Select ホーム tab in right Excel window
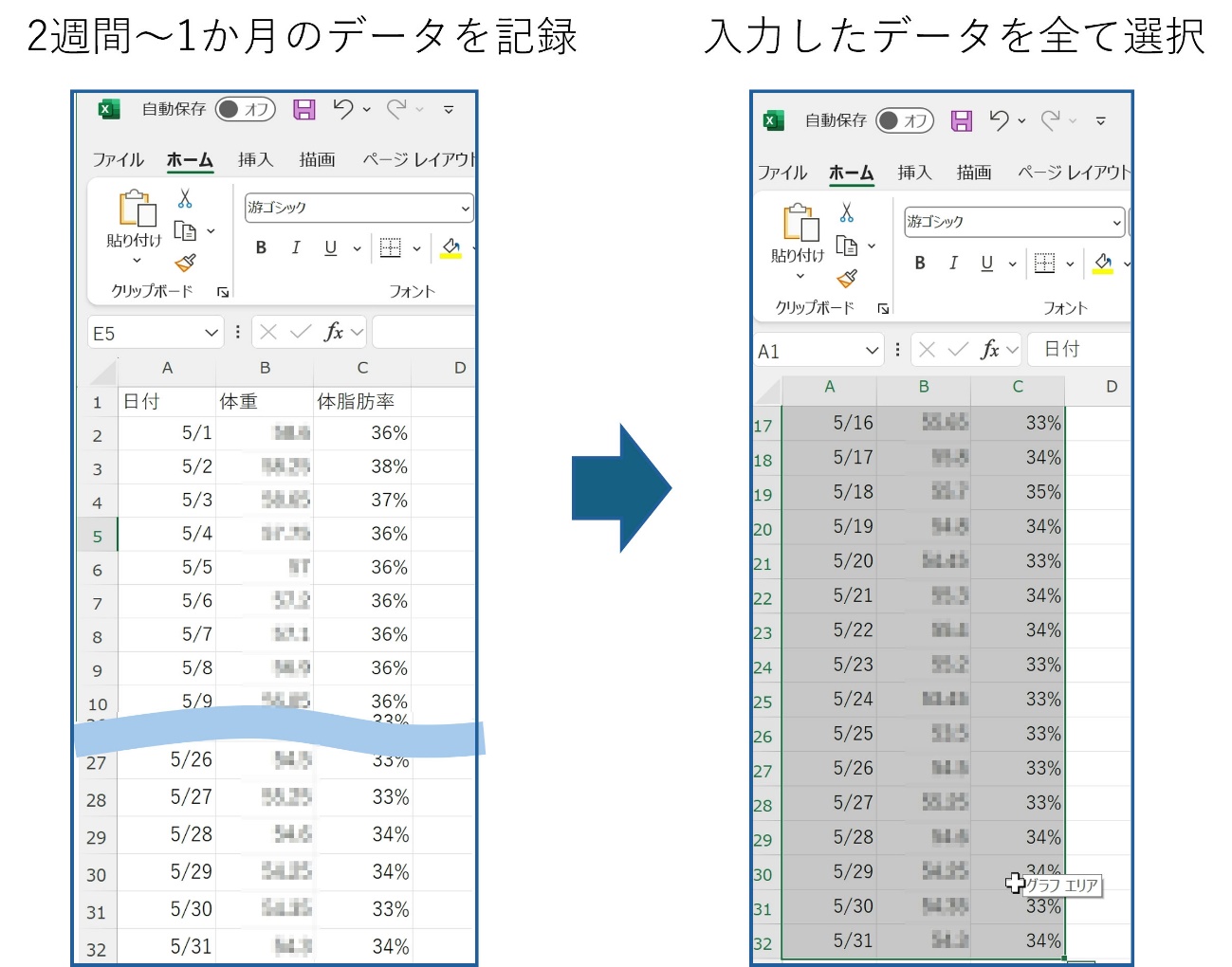 pyautogui.click(x=851, y=173)
